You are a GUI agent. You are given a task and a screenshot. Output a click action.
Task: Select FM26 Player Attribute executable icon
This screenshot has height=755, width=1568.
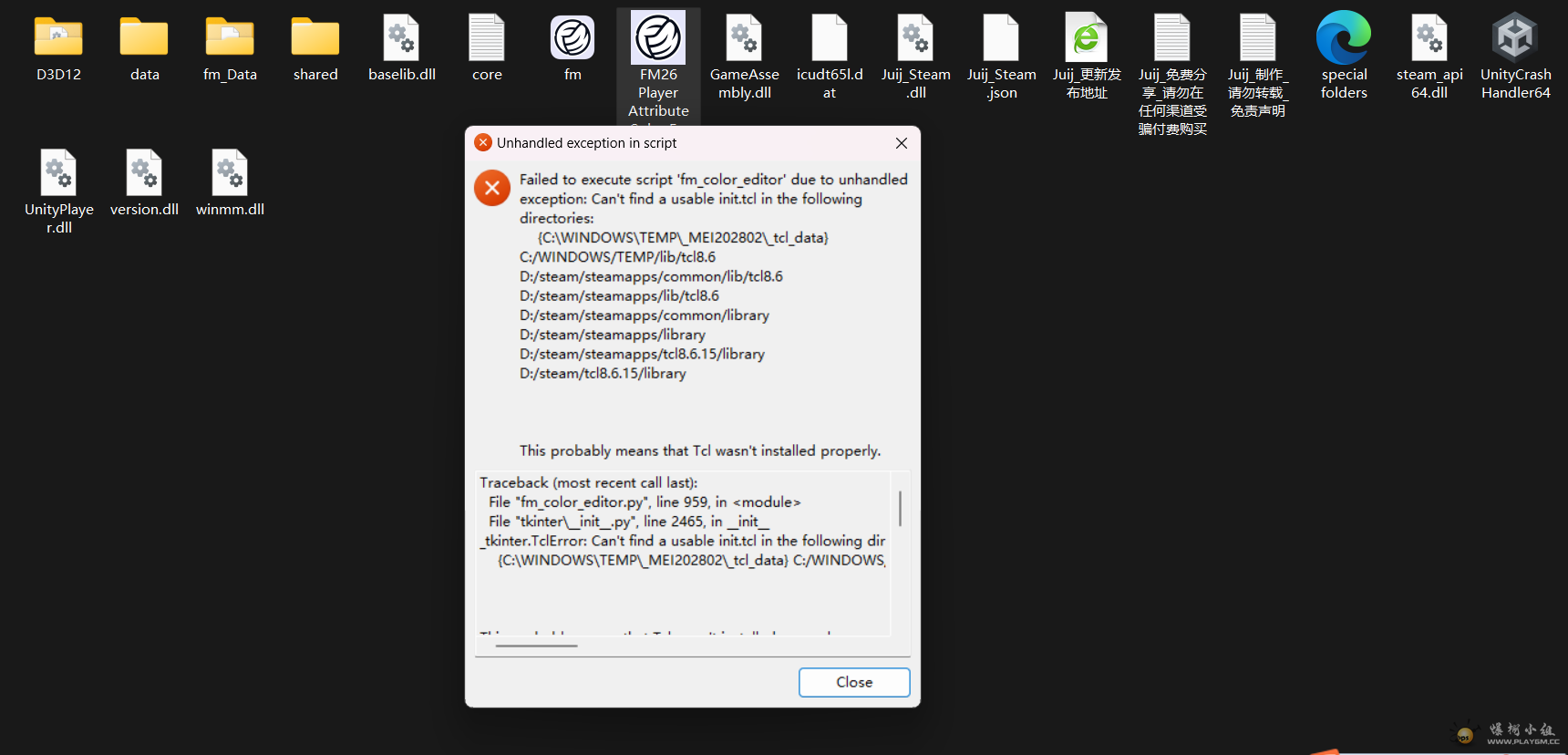click(658, 38)
